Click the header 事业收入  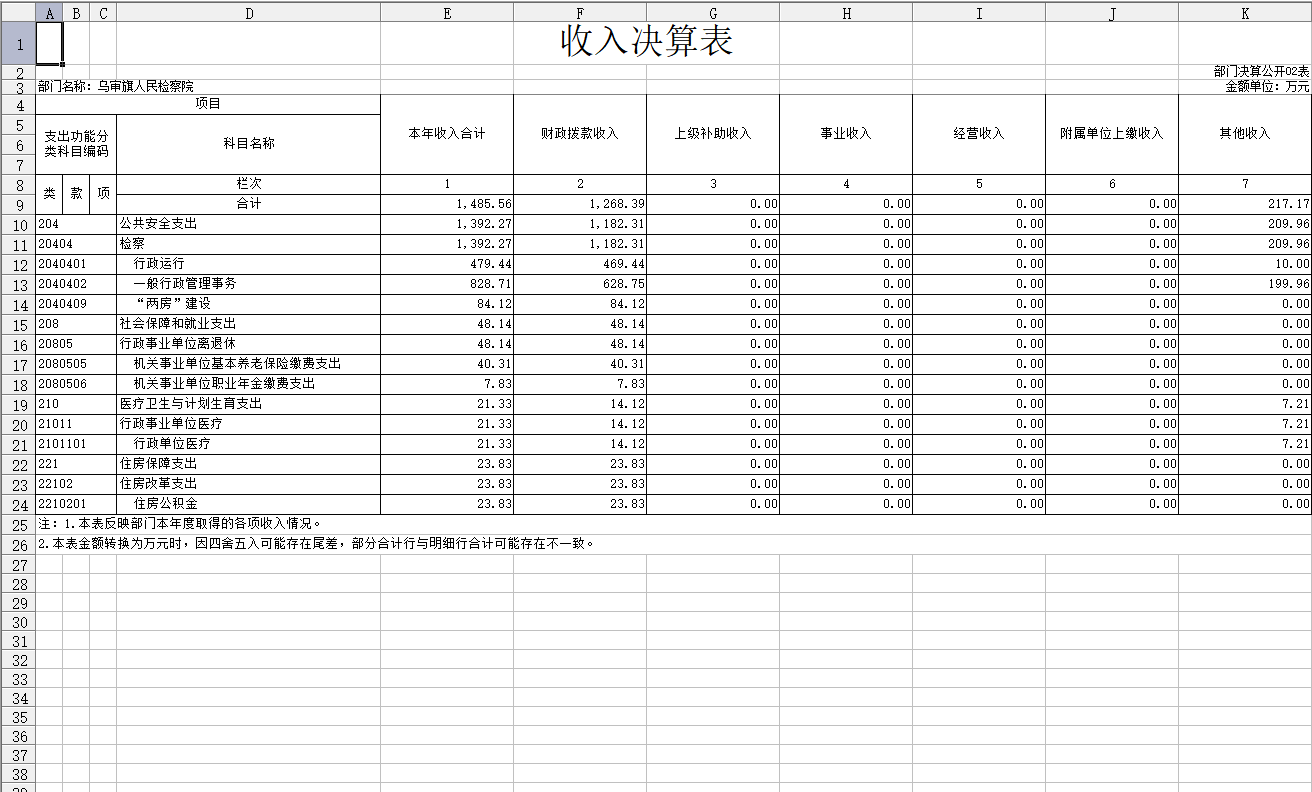pyautogui.click(x=846, y=134)
